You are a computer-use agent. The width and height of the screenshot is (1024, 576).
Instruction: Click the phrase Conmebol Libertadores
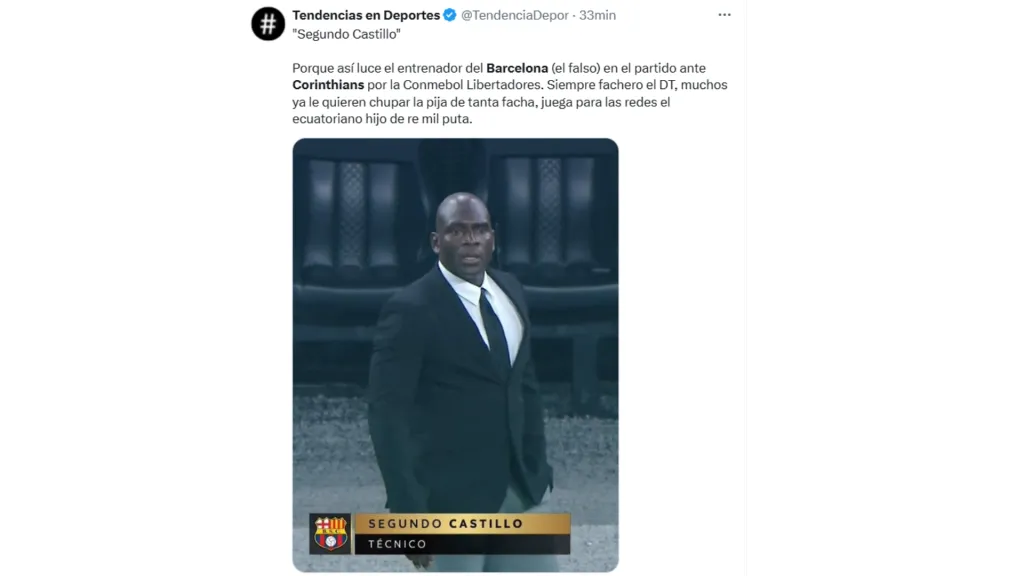click(472, 85)
